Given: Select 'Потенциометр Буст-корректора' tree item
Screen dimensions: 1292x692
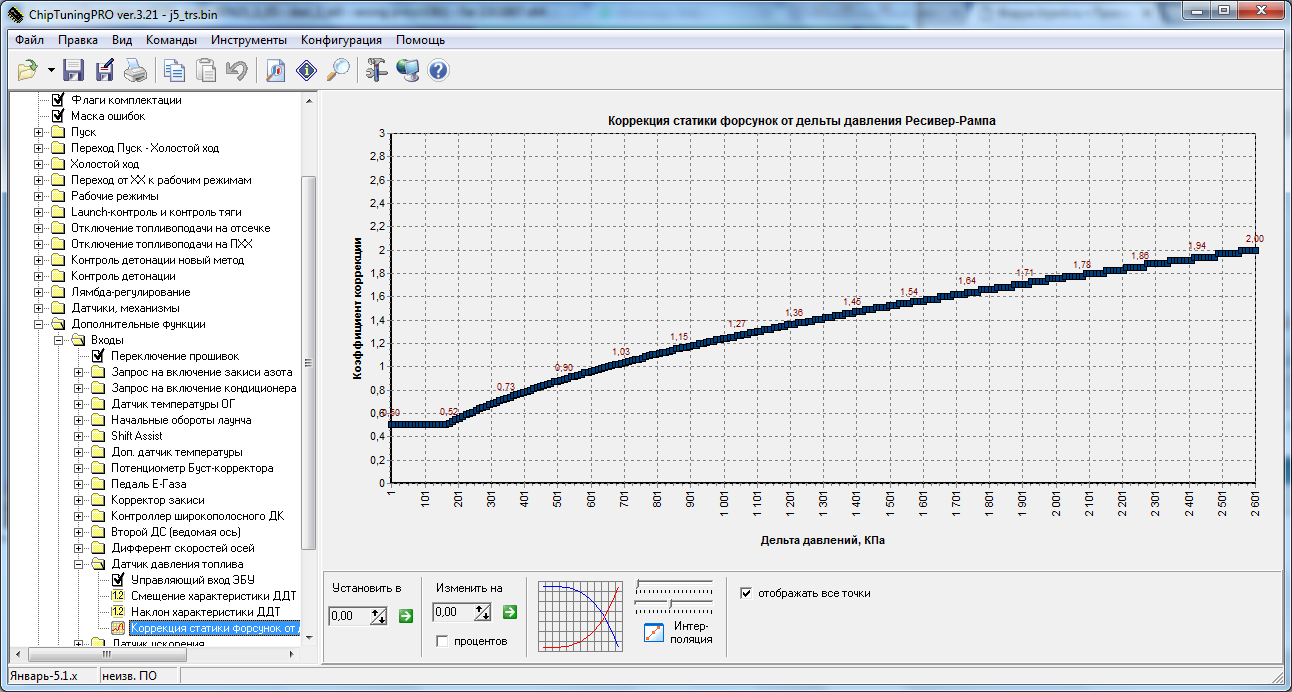Looking at the screenshot, I should pyautogui.click(x=192, y=468).
